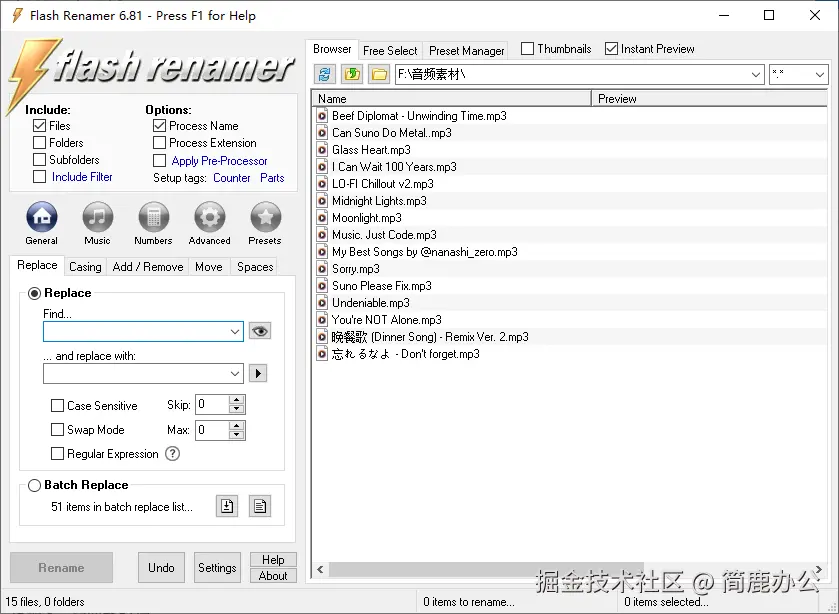Toggle the Thumbnails checkbox
839x614 pixels.
528,49
